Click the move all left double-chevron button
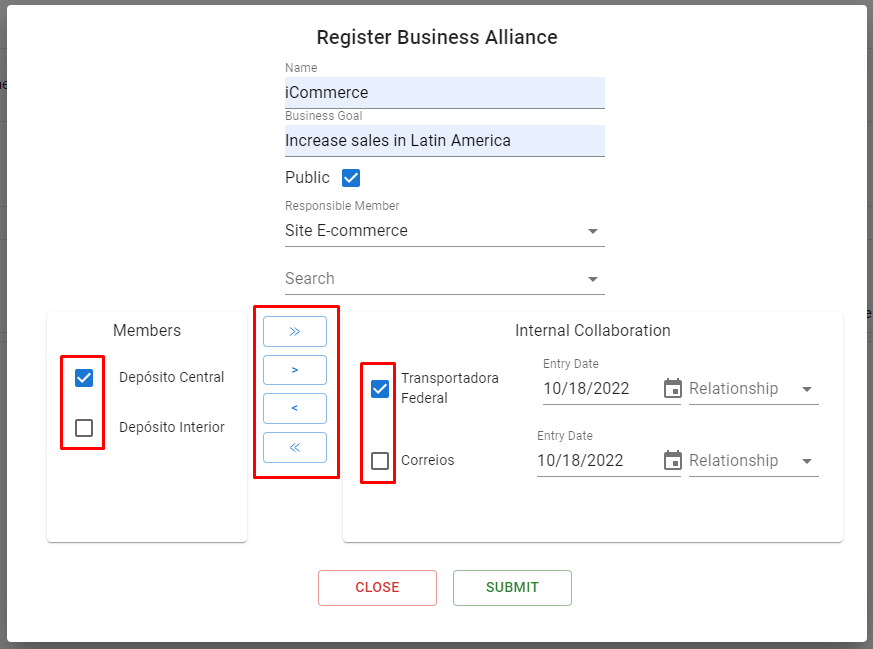Screen dimensions: 873x649 click(295, 448)
